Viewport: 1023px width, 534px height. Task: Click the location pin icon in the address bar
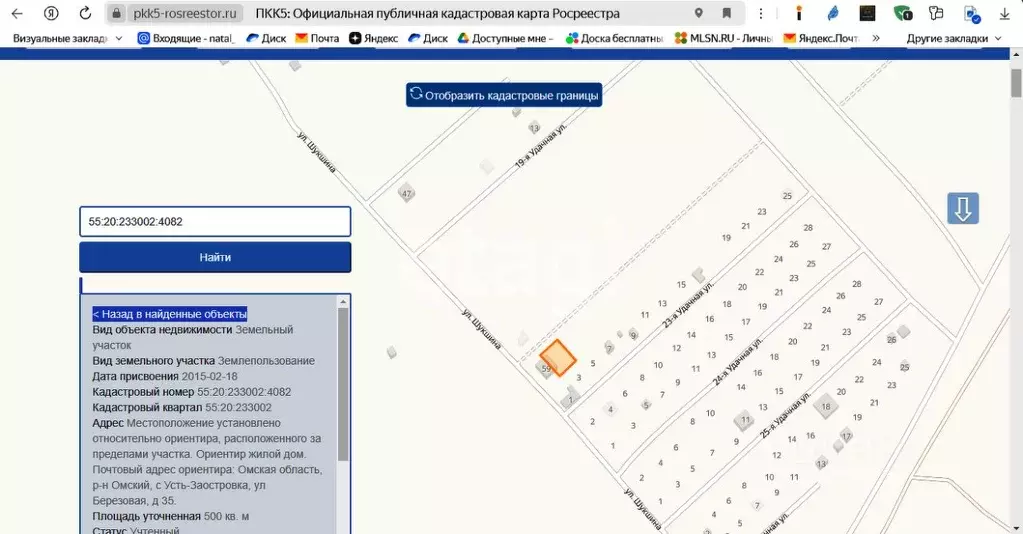(698, 14)
